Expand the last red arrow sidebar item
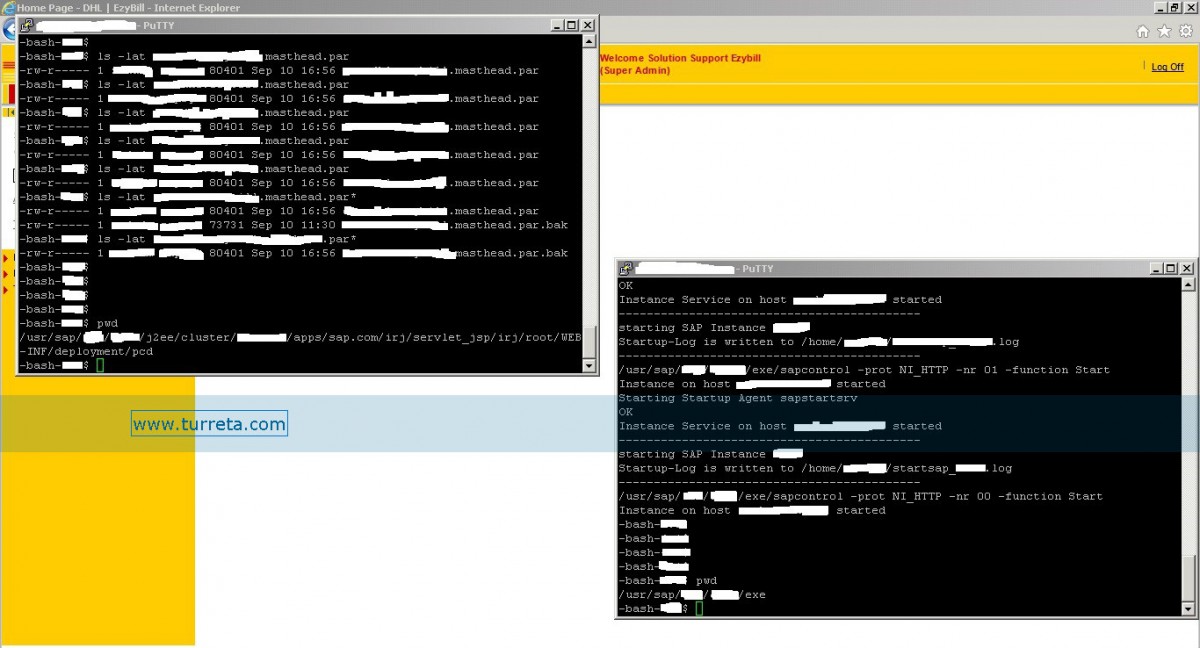1200x648 pixels. [5, 290]
